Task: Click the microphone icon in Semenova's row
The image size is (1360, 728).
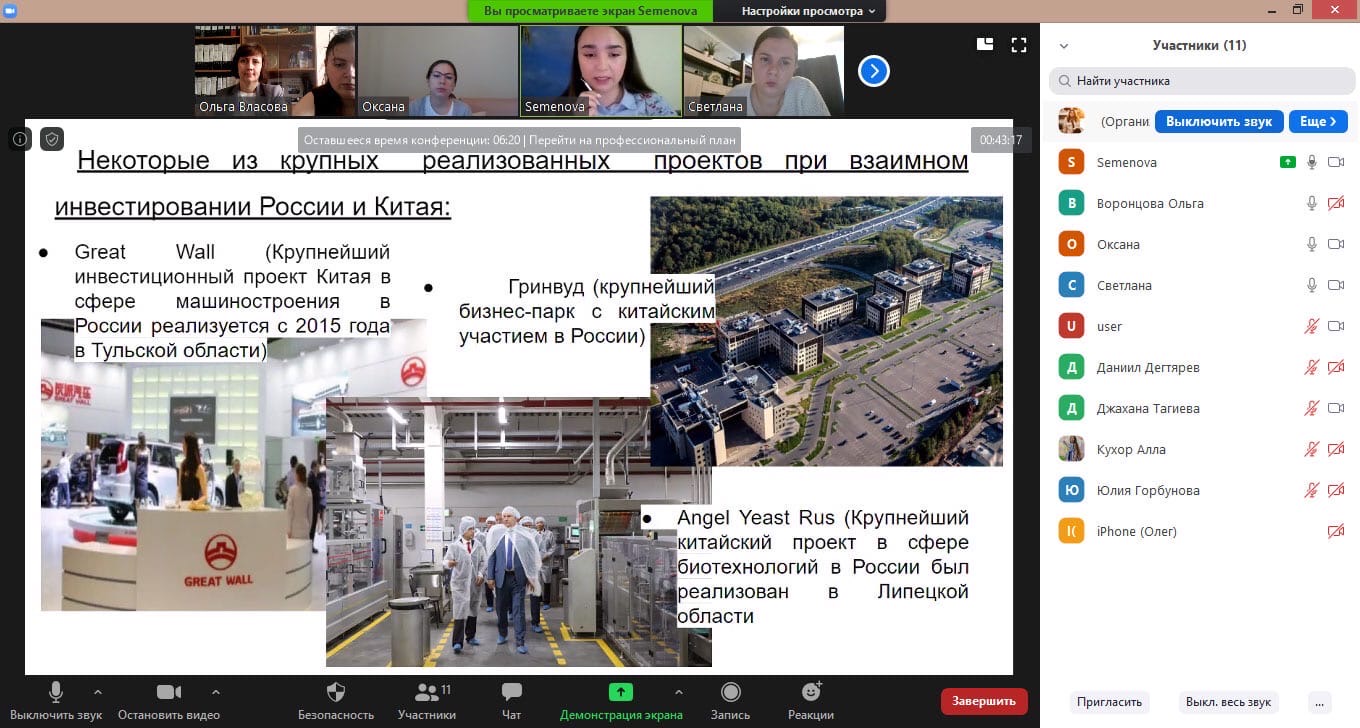Action: (1312, 162)
